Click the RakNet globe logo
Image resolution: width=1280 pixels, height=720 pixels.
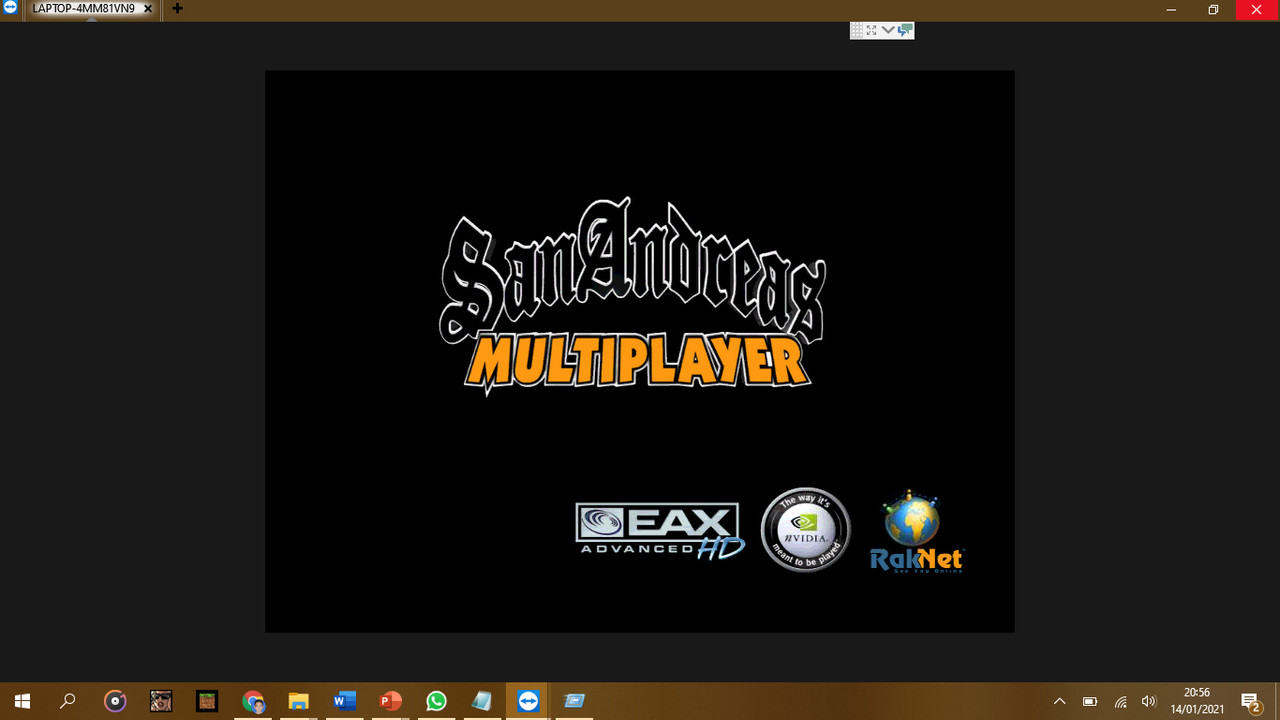coord(916,531)
